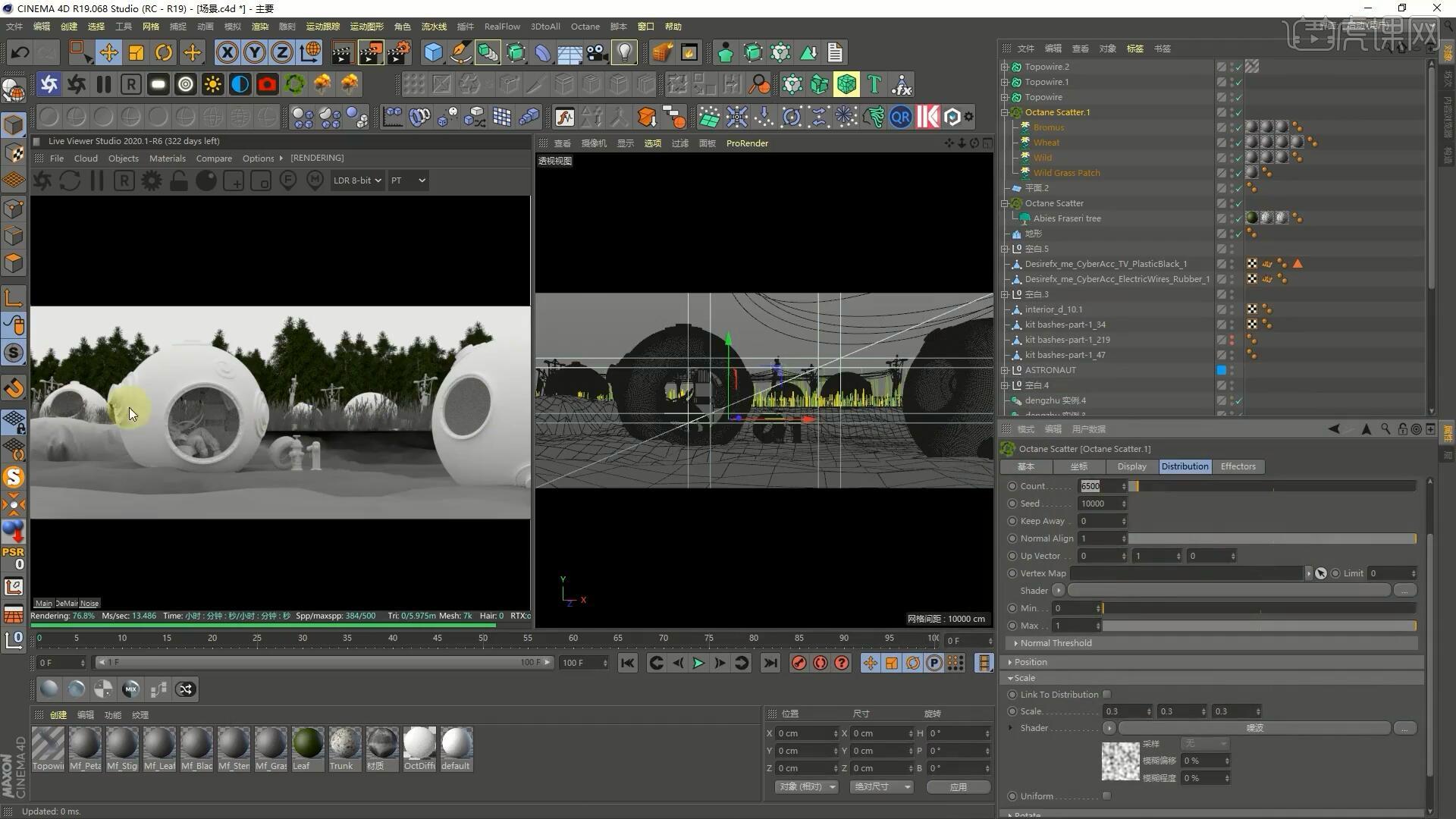Add a Cube primitive object

pyautogui.click(x=433, y=52)
